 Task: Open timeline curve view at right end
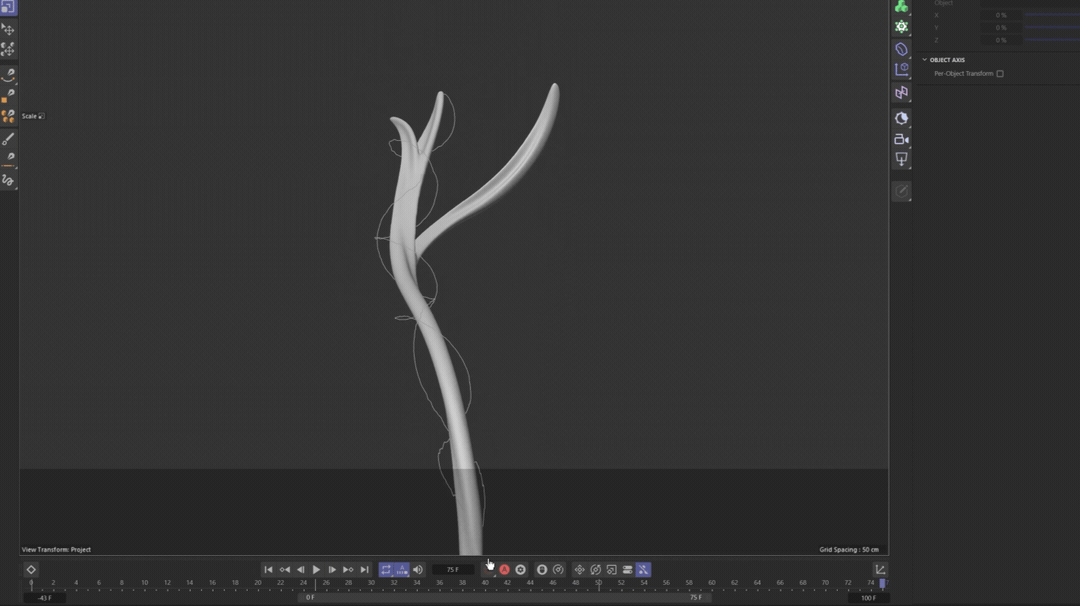[880, 570]
